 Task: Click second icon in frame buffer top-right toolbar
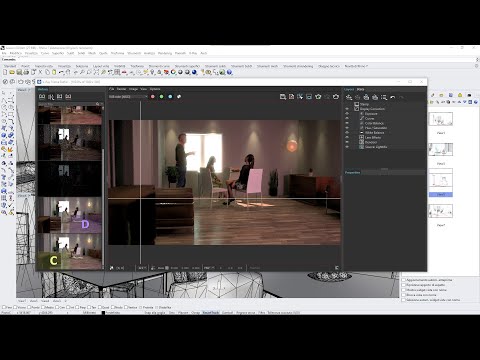pos(292,97)
